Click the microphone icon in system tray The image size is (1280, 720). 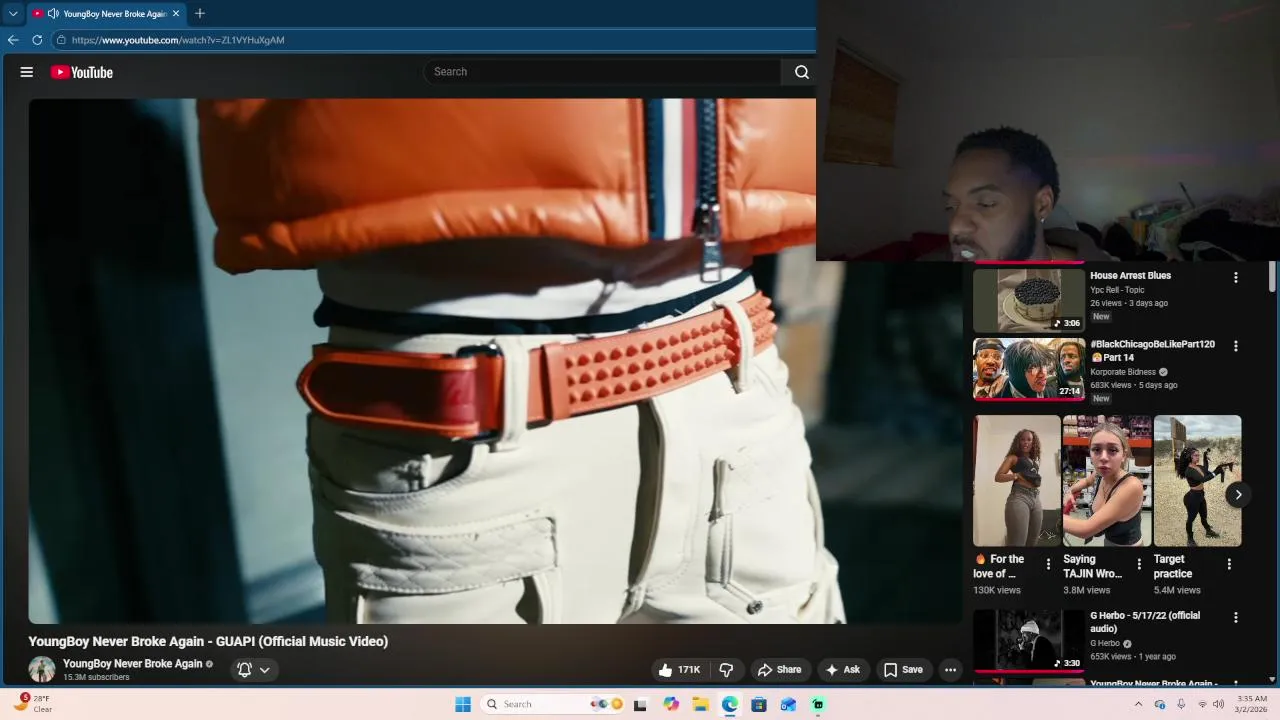point(1181,704)
